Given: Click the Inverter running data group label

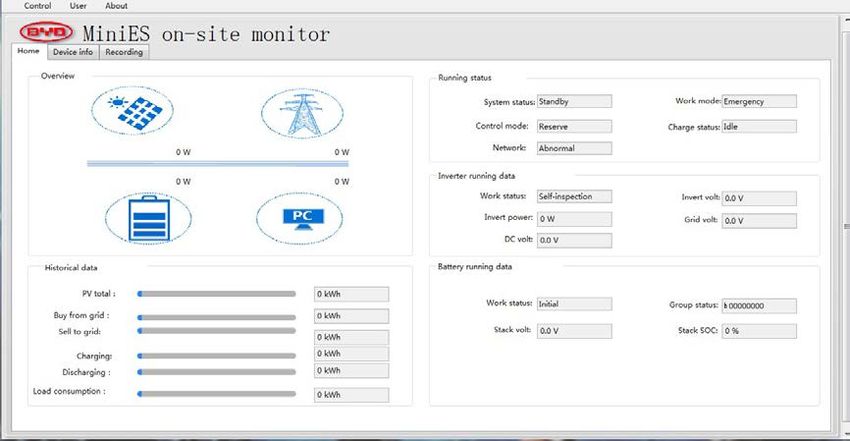Looking at the screenshot, I should (x=476, y=176).
